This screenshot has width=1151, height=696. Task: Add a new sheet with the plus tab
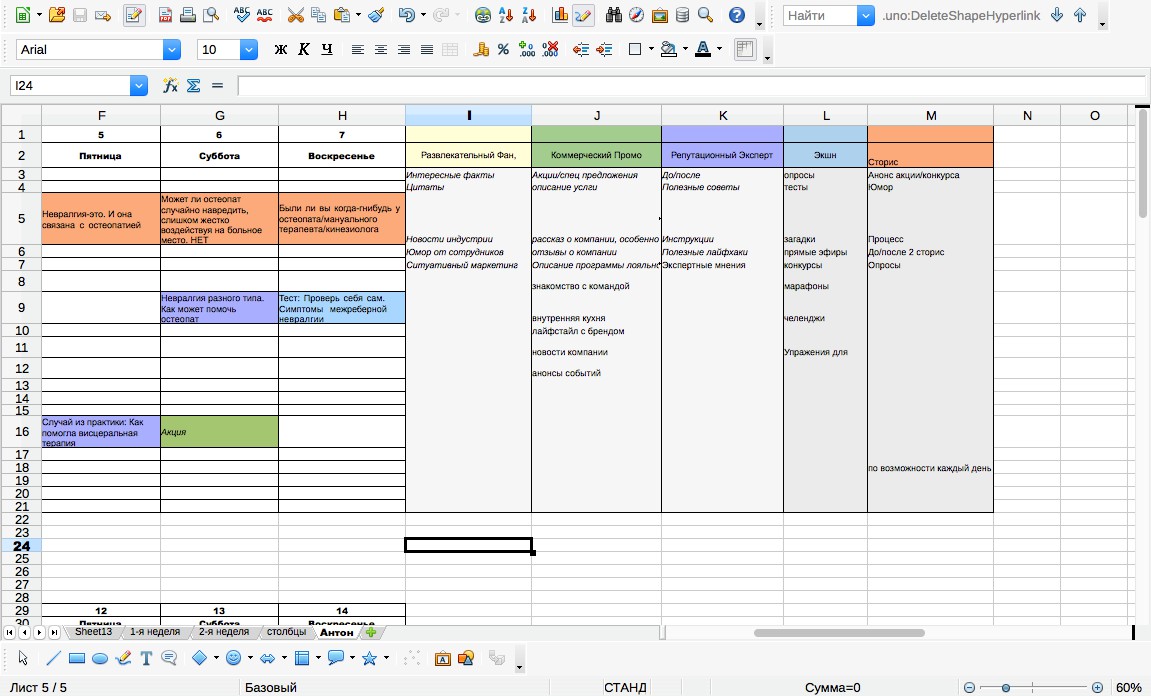[371, 632]
